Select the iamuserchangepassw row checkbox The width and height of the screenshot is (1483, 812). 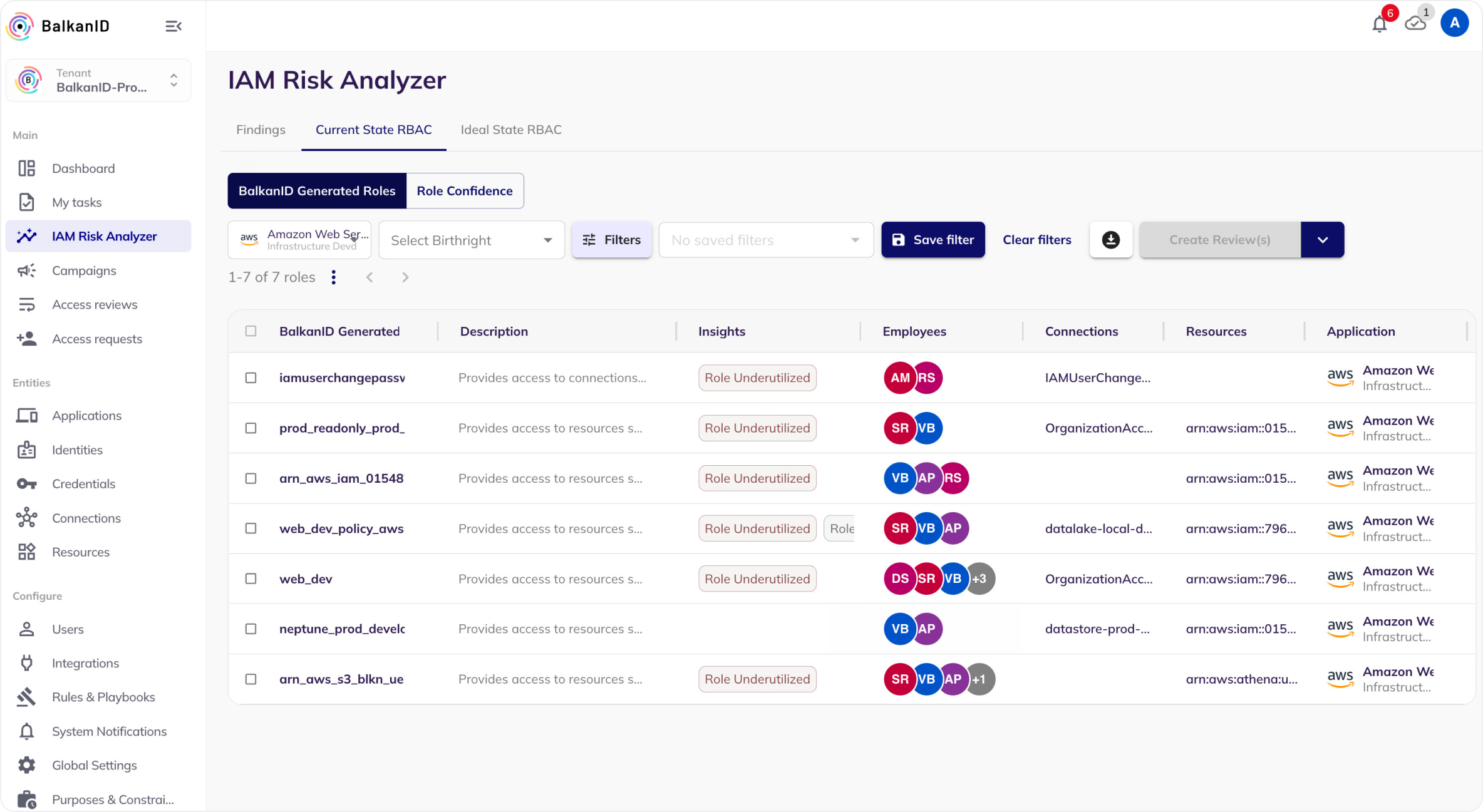(x=251, y=378)
